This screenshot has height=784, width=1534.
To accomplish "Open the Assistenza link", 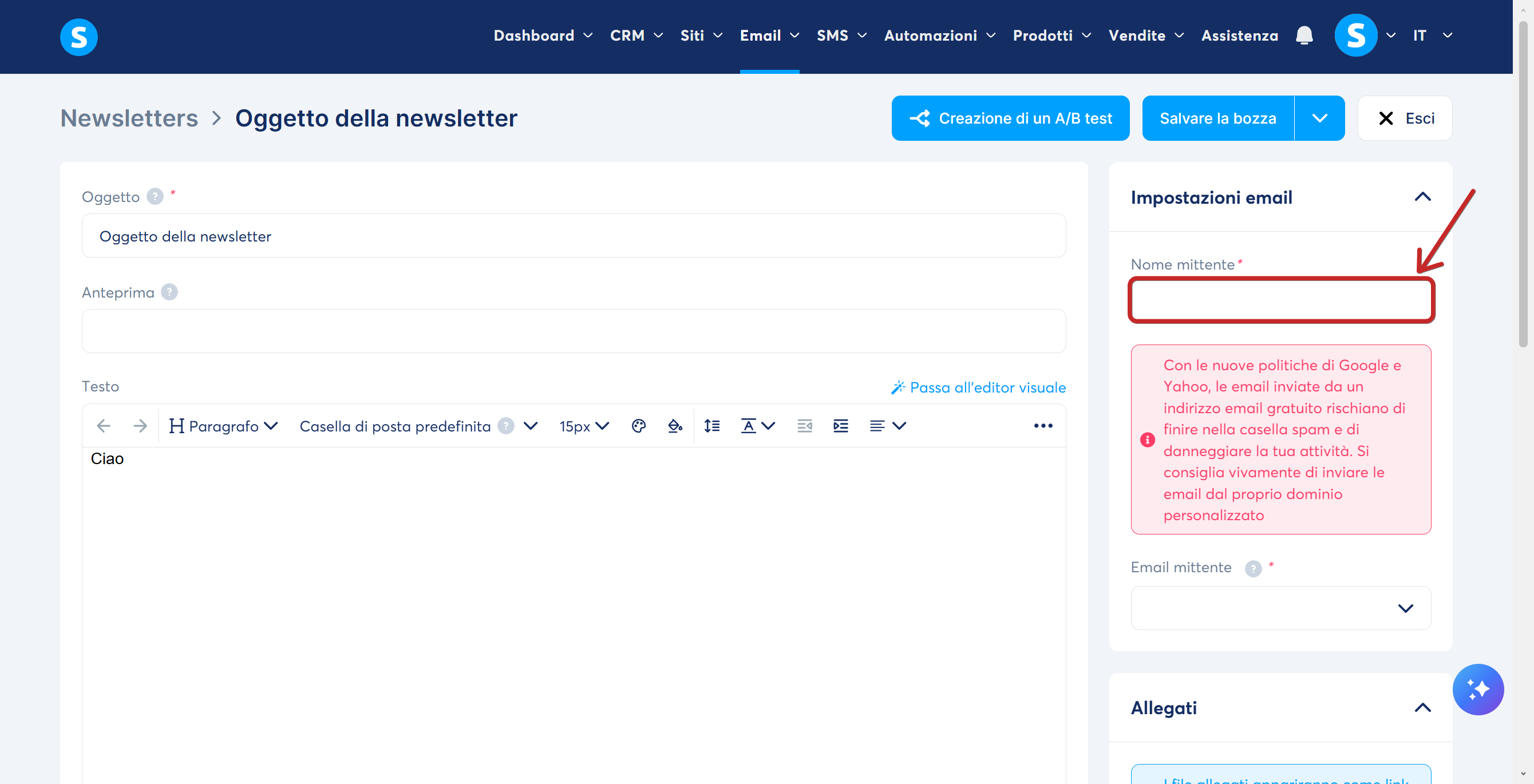I will click(x=1239, y=35).
